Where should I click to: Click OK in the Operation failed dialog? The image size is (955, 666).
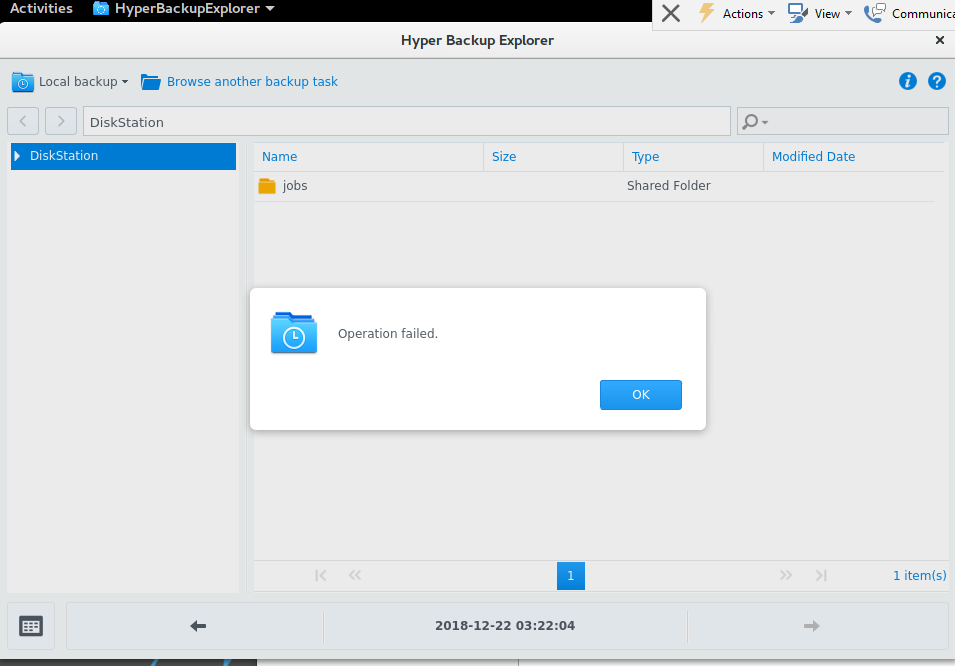click(640, 395)
